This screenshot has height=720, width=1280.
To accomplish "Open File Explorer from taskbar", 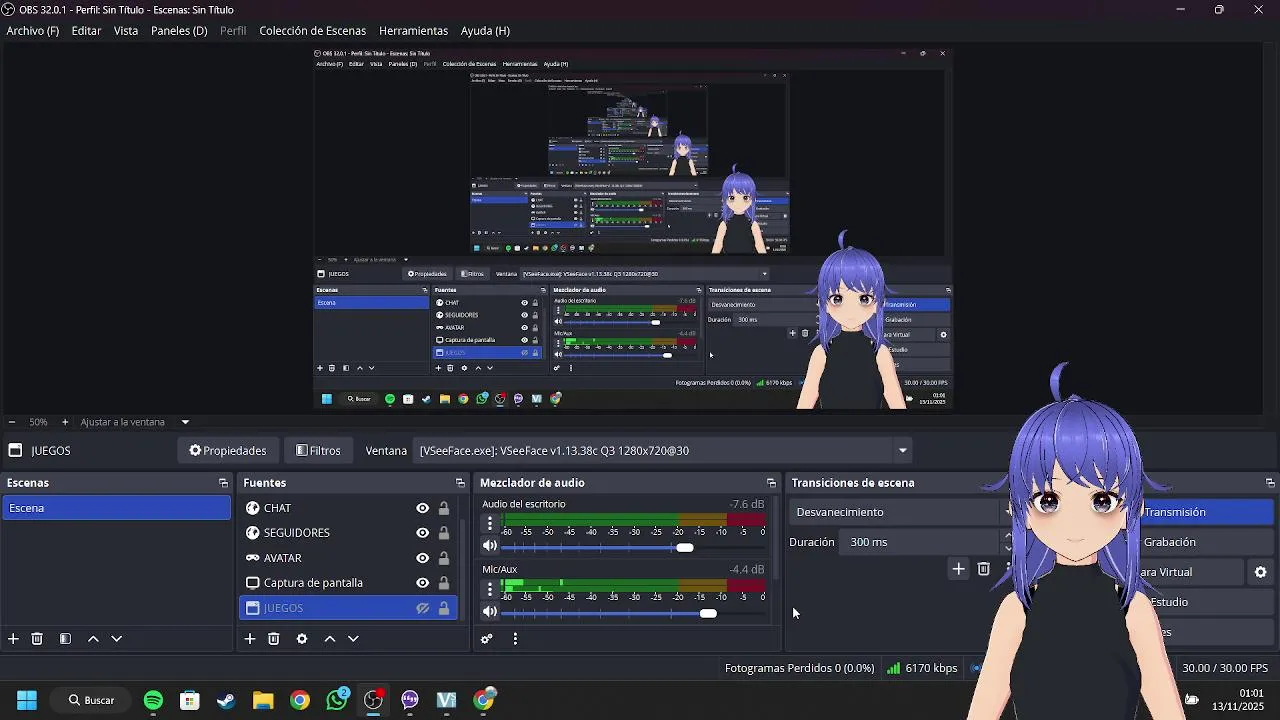I will 263,700.
